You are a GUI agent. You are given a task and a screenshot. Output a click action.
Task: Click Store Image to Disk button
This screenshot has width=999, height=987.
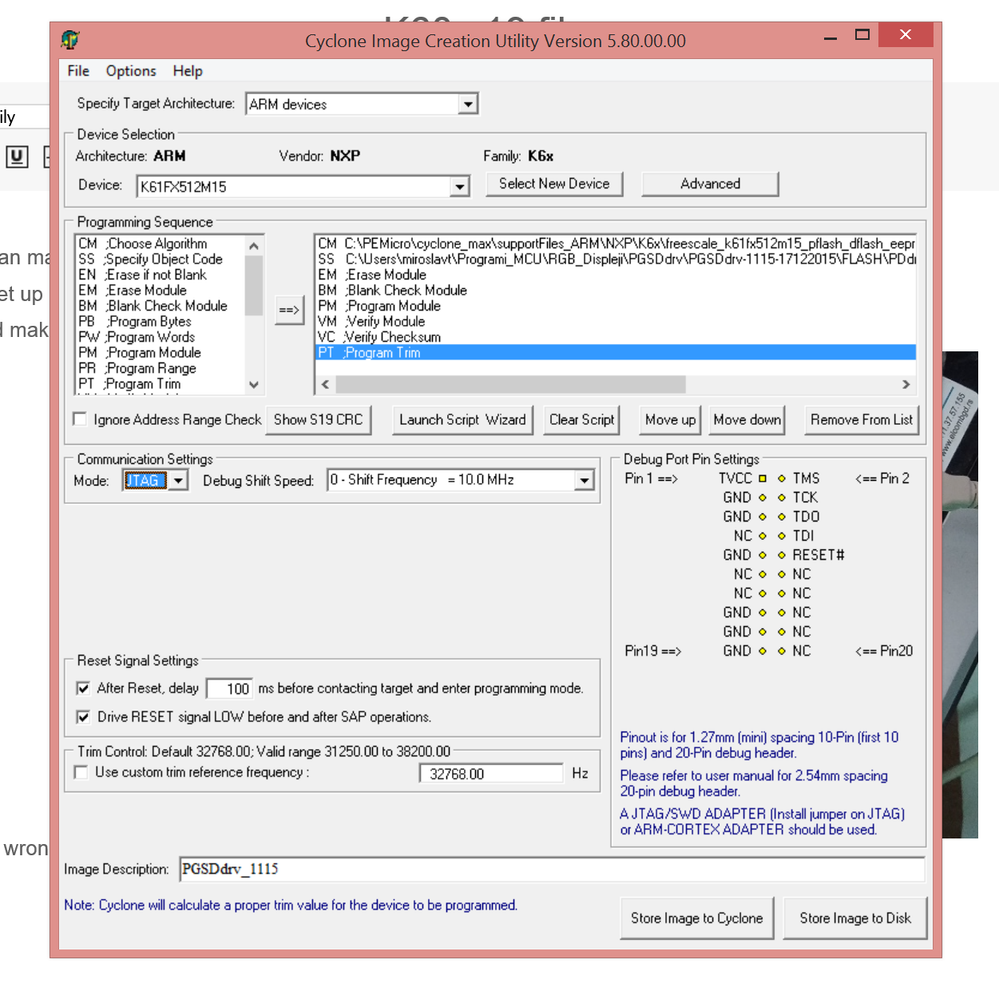tap(854, 918)
